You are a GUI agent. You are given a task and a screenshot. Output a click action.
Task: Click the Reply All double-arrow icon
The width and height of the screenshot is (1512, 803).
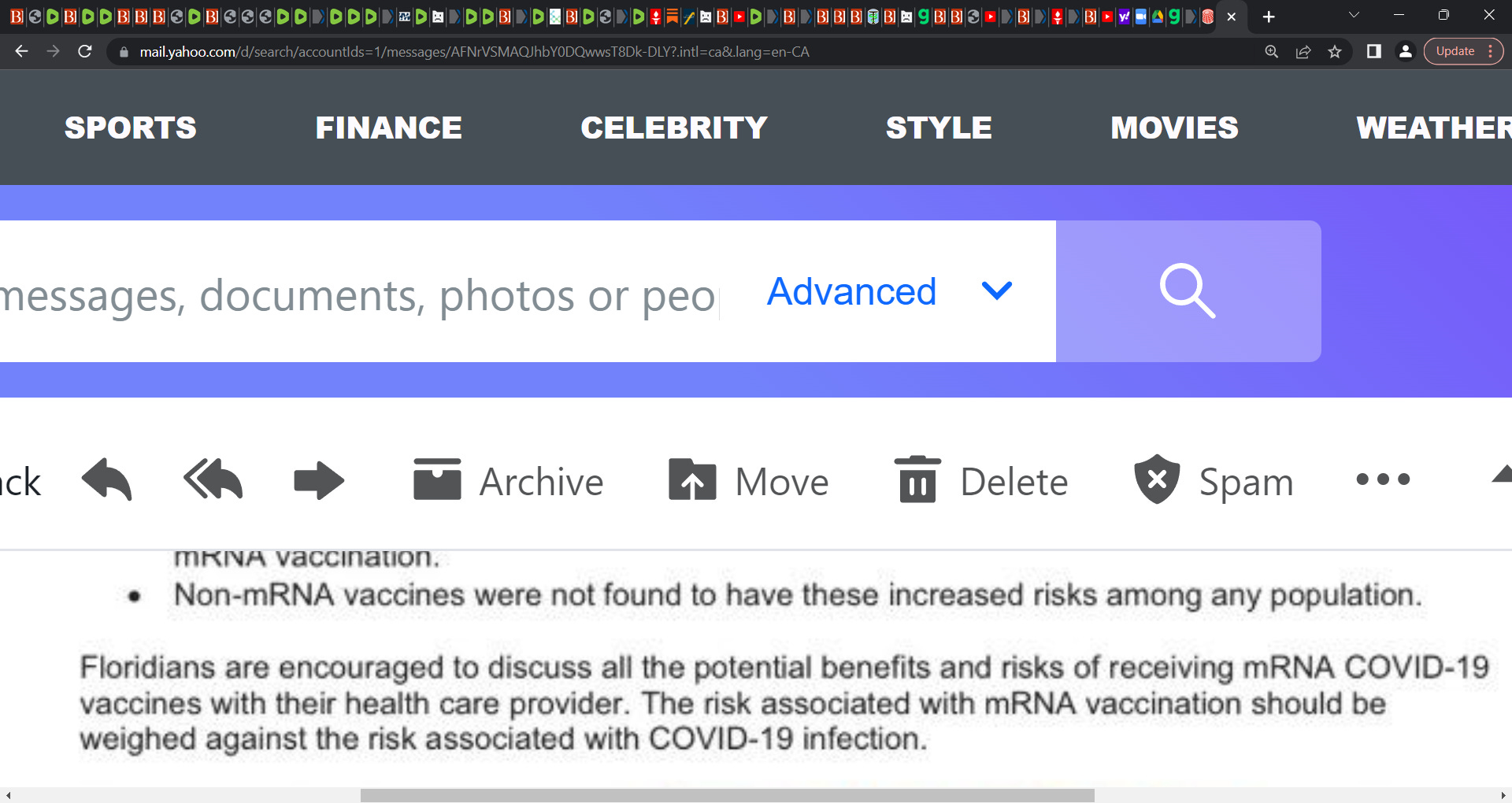[x=213, y=479]
